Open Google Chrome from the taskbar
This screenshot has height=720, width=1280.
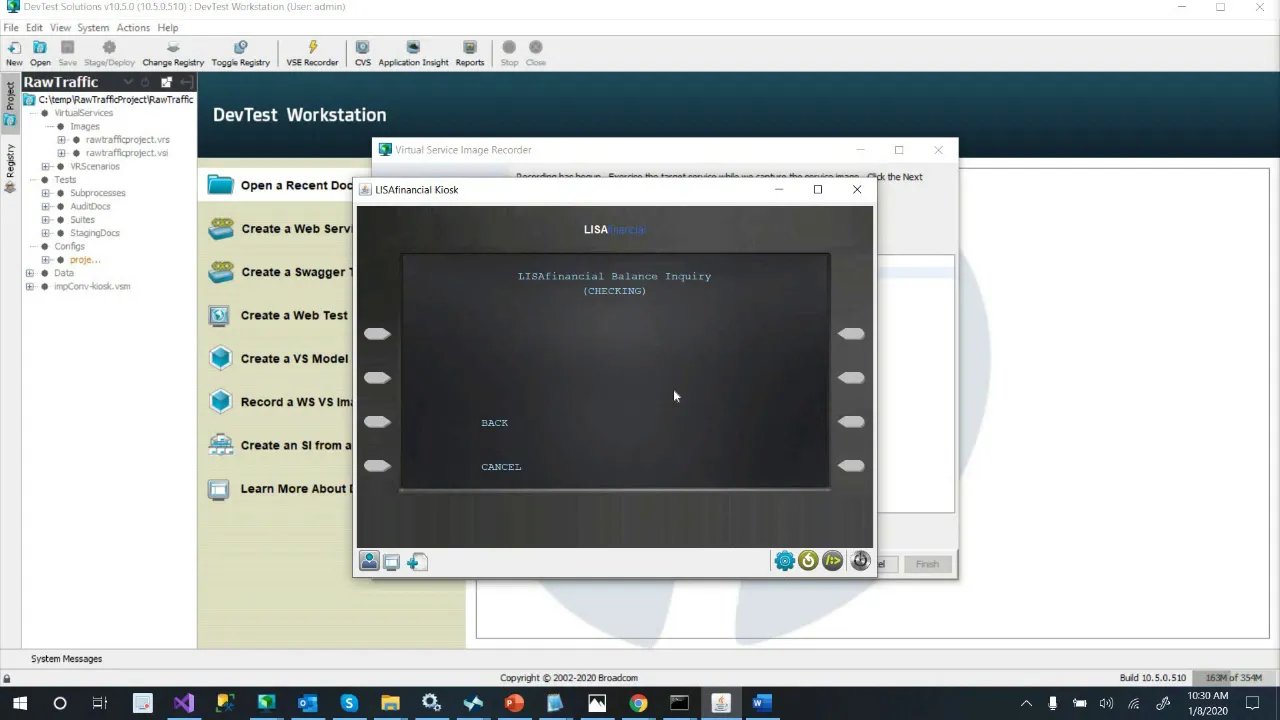pyautogui.click(x=638, y=703)
